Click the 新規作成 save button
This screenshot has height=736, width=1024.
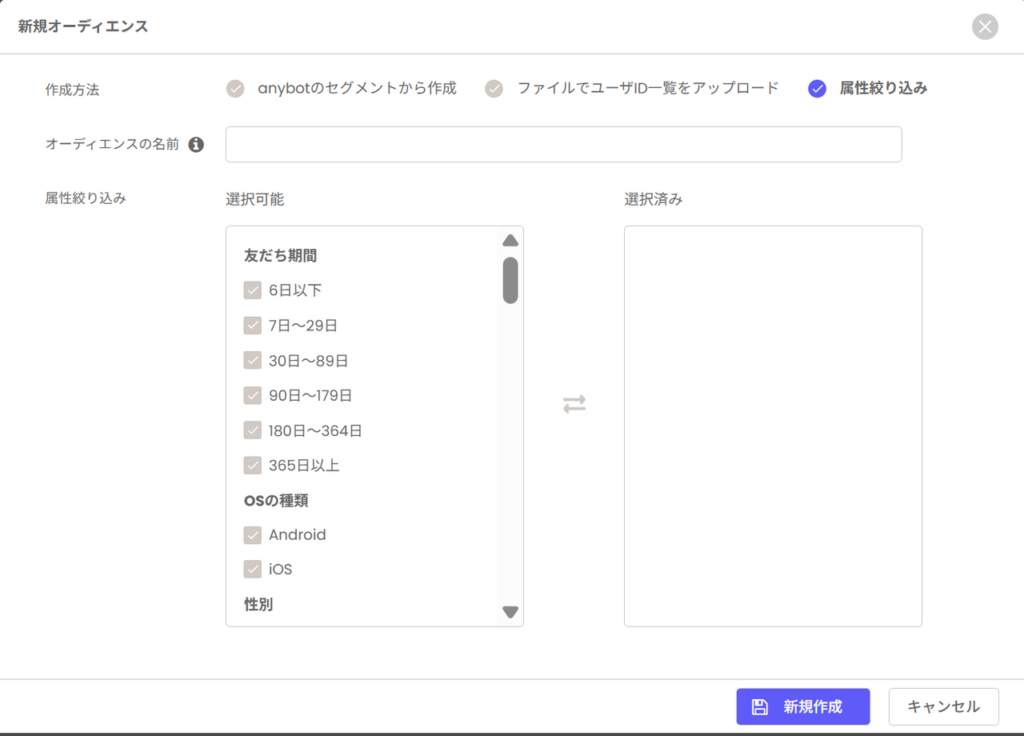pos(802,707)
